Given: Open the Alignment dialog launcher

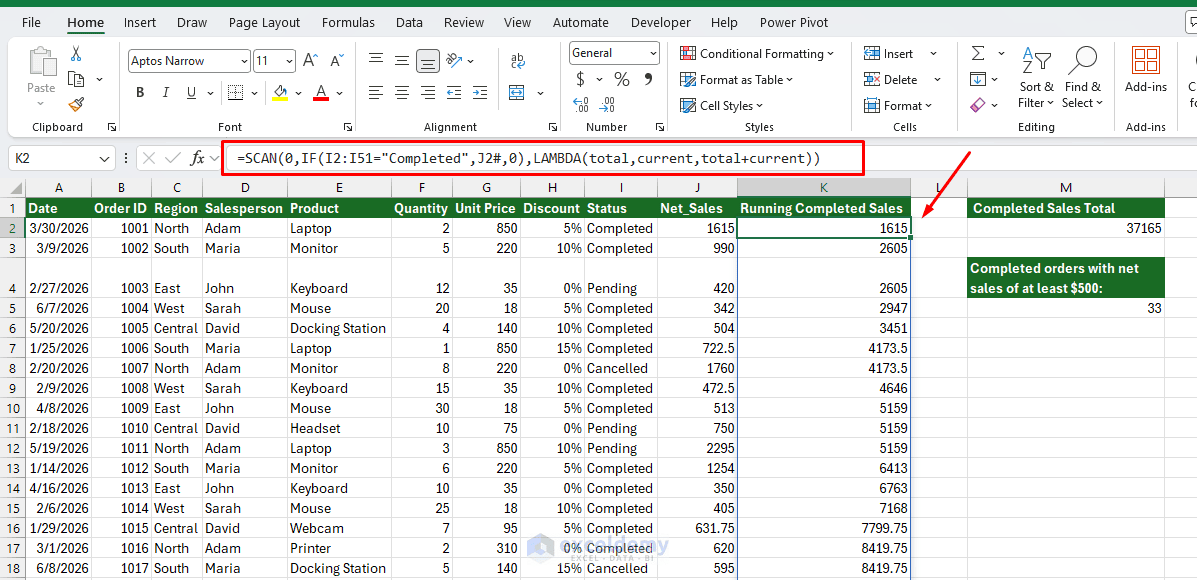Looking at the screenshot, I should coord(555,127).
